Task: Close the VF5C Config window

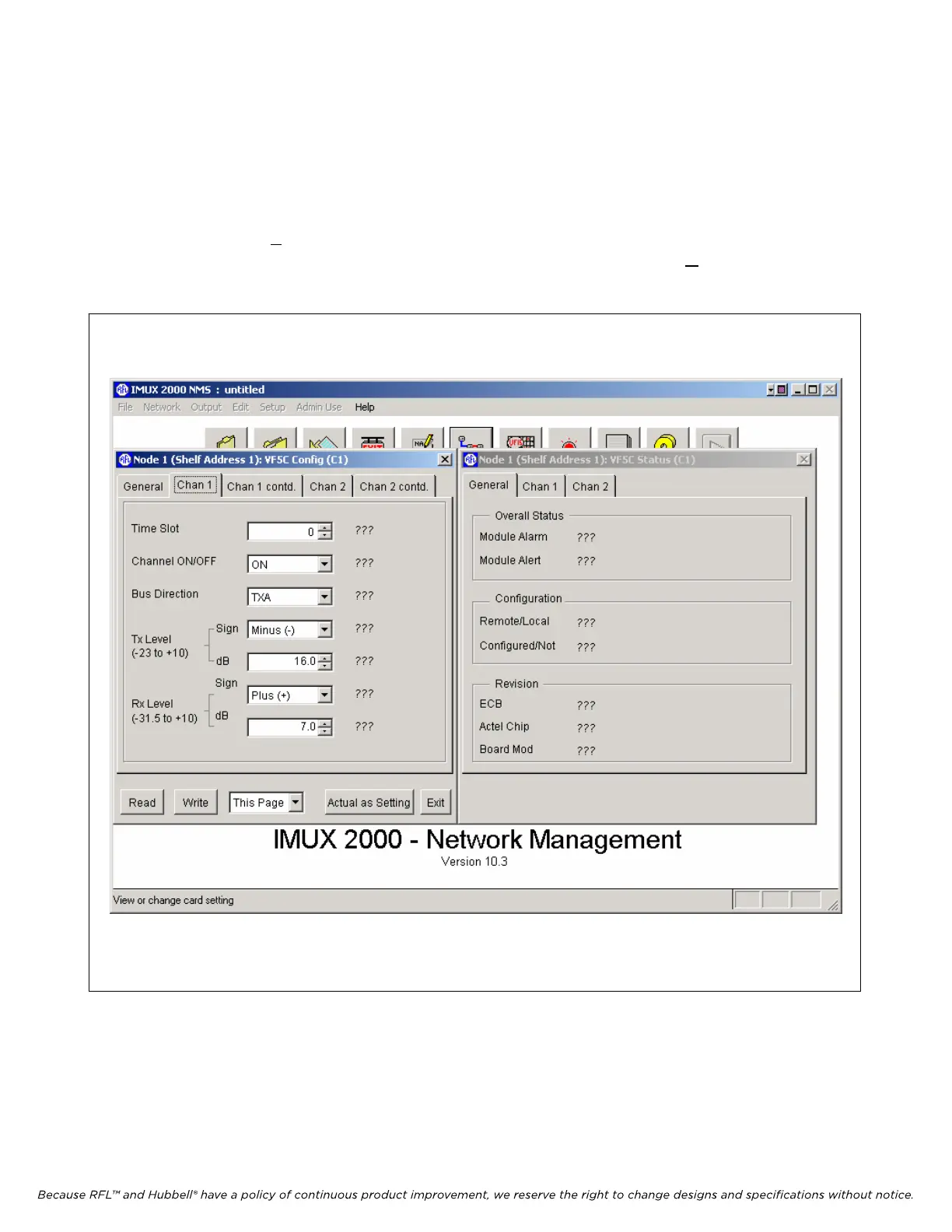Action: [445, 460]
